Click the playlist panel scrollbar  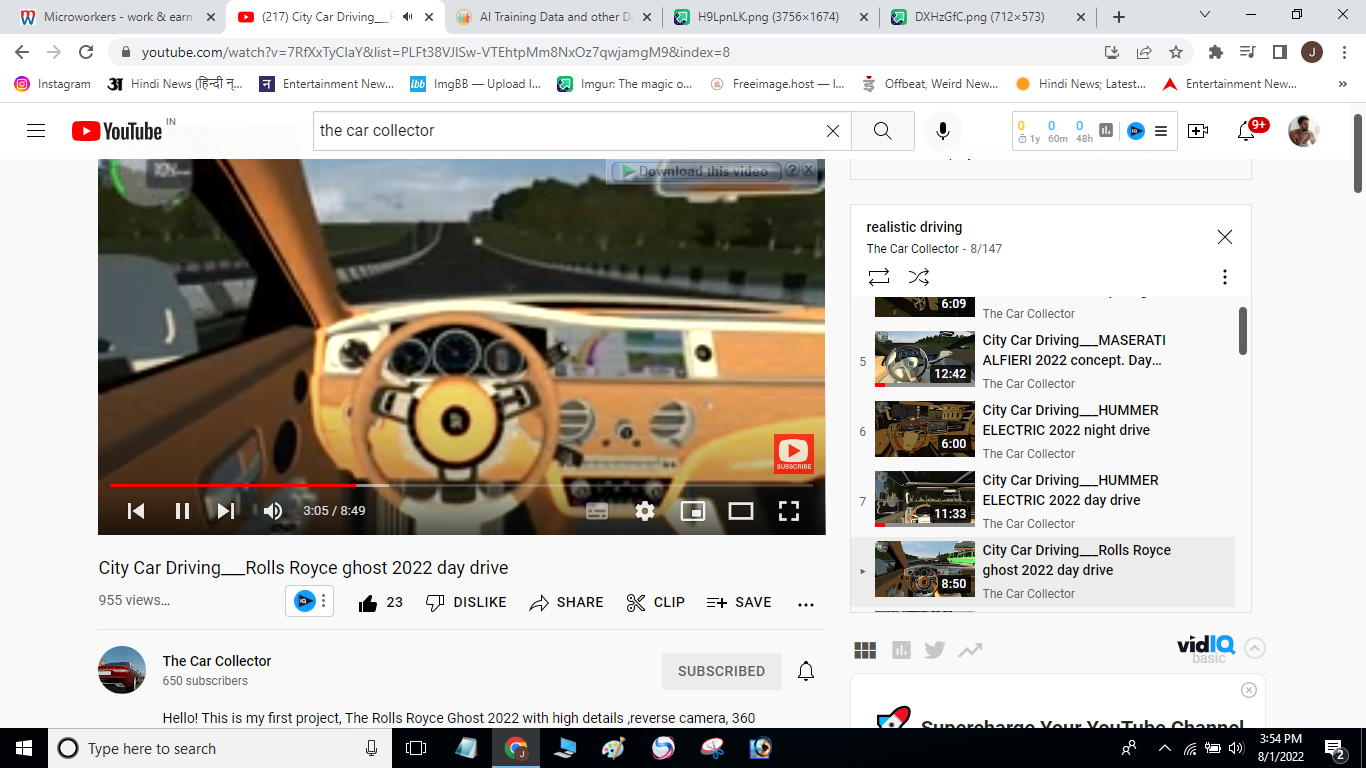tap(1242, 330)
